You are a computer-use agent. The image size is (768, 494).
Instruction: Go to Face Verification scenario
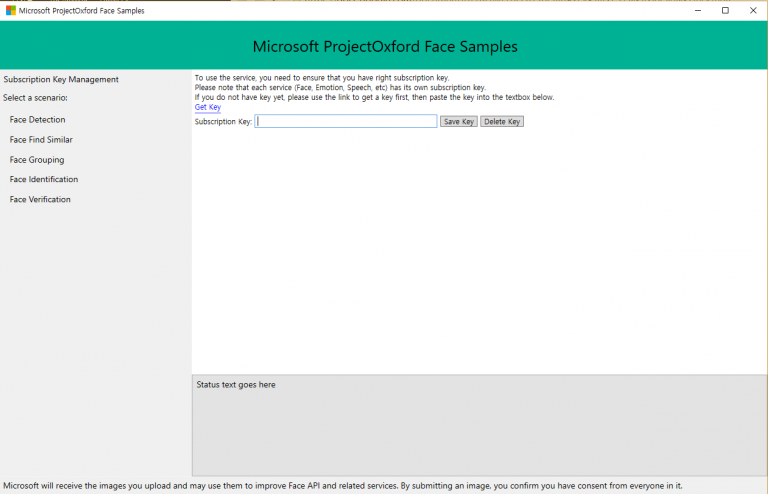tap(40, 200)
